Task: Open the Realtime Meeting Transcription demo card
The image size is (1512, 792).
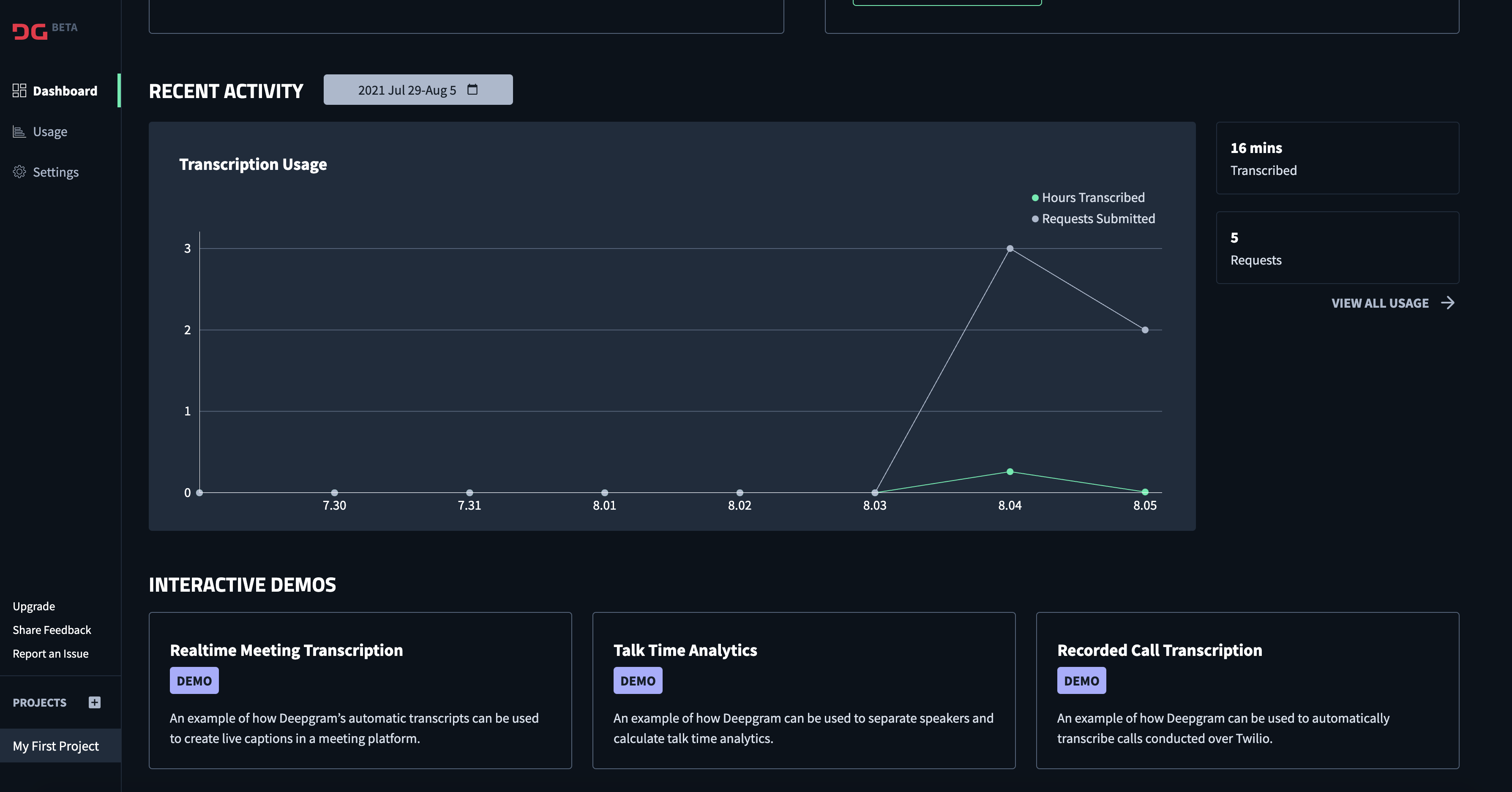Action: pos(360,690)
